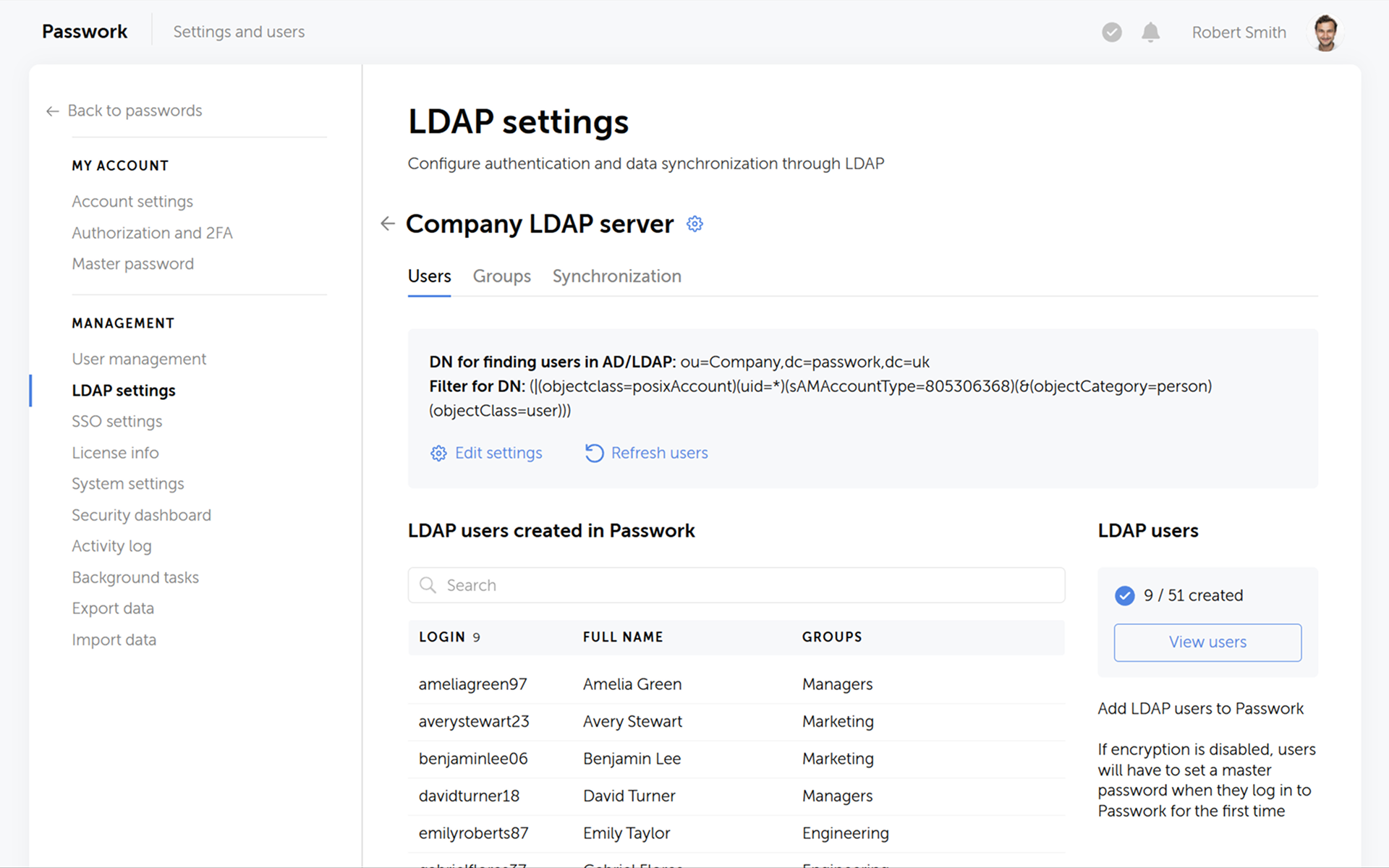Switch to the Groups tab
The width and height of the screenshot is (1389, 868).
click(x=501, y=276)
